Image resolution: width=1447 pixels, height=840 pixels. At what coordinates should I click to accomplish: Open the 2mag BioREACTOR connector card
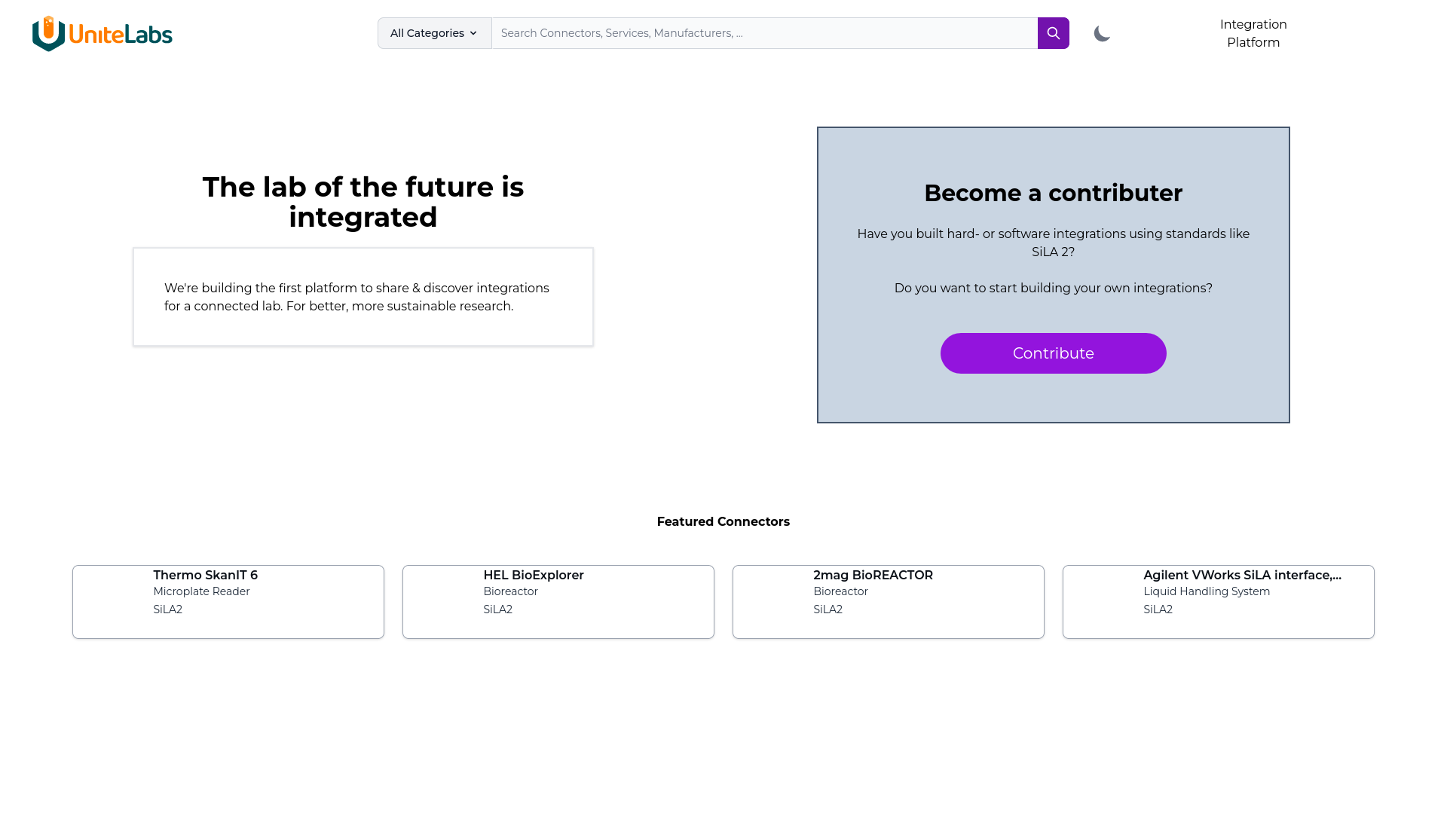coord(889,602)
